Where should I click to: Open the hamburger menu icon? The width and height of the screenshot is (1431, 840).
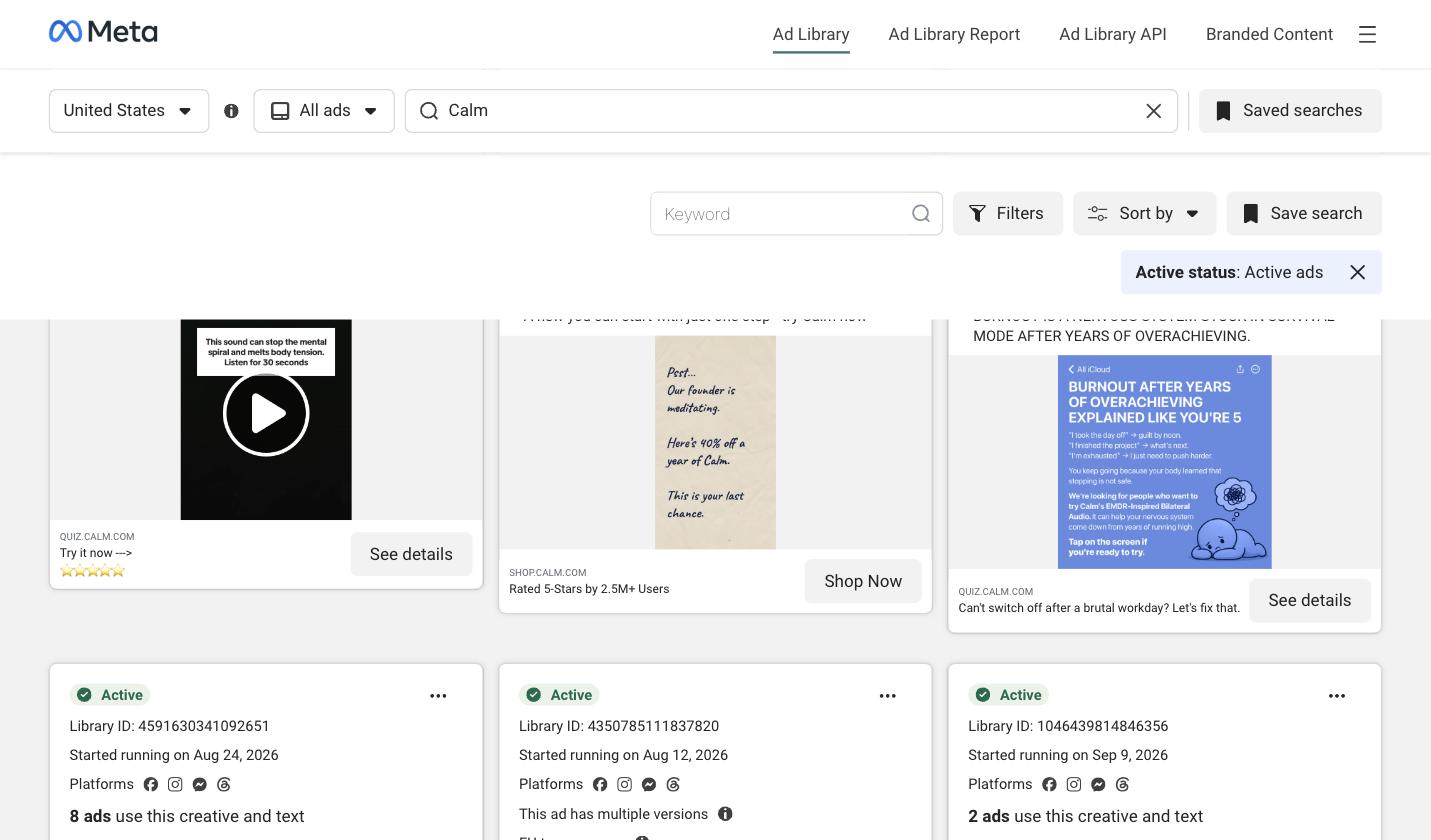click(1367, 34)
